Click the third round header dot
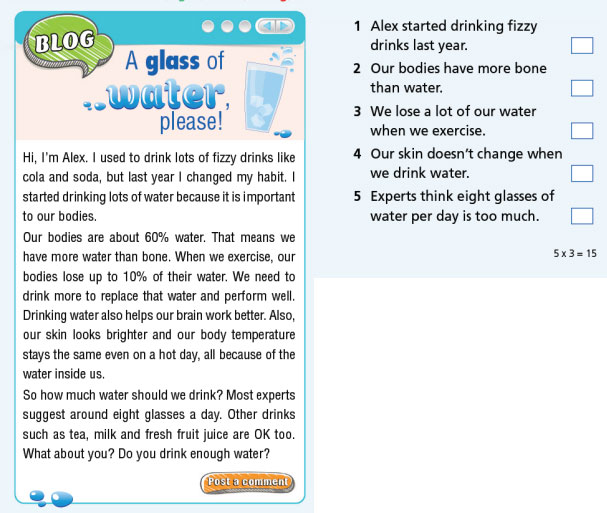Viewport: 607px width, 513px height. coord(245,26)
